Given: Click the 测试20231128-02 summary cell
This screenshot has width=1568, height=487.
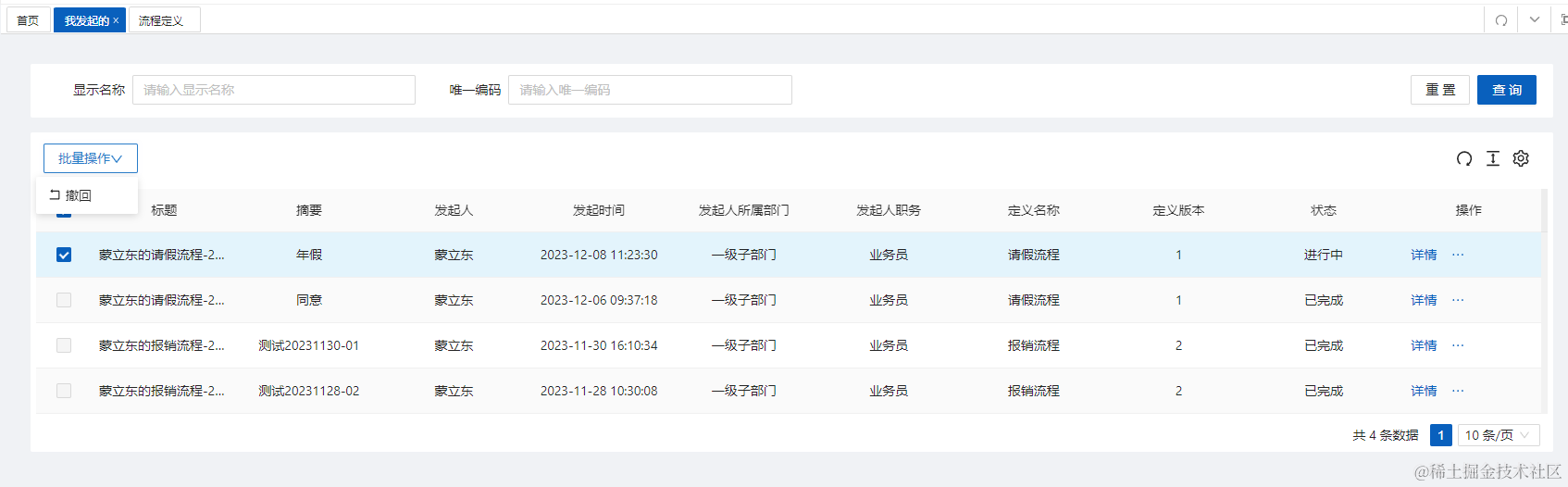Looking at the screenshot, I should point(309,391).
